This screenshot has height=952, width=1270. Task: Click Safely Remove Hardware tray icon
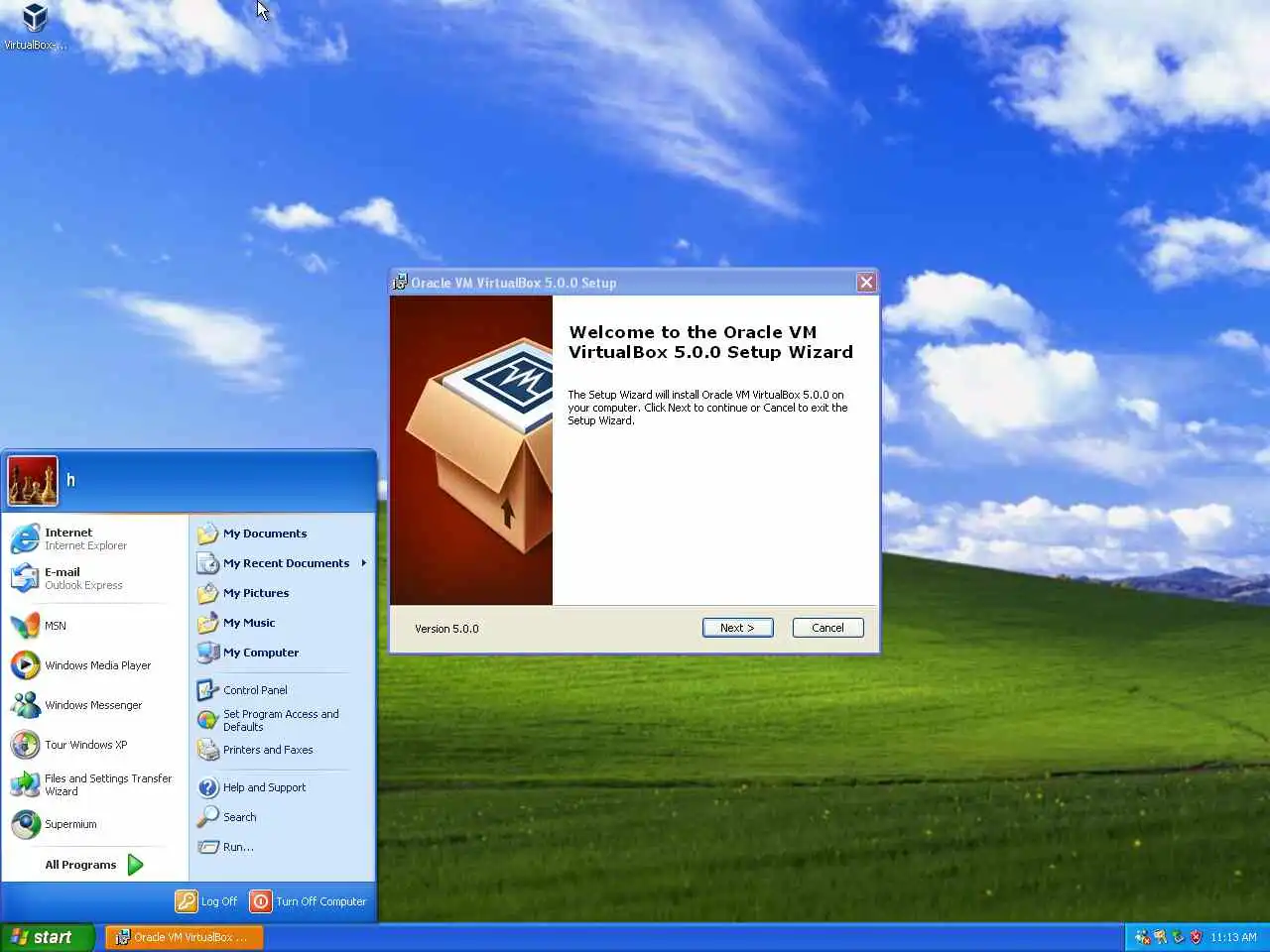click(1178, 937)
